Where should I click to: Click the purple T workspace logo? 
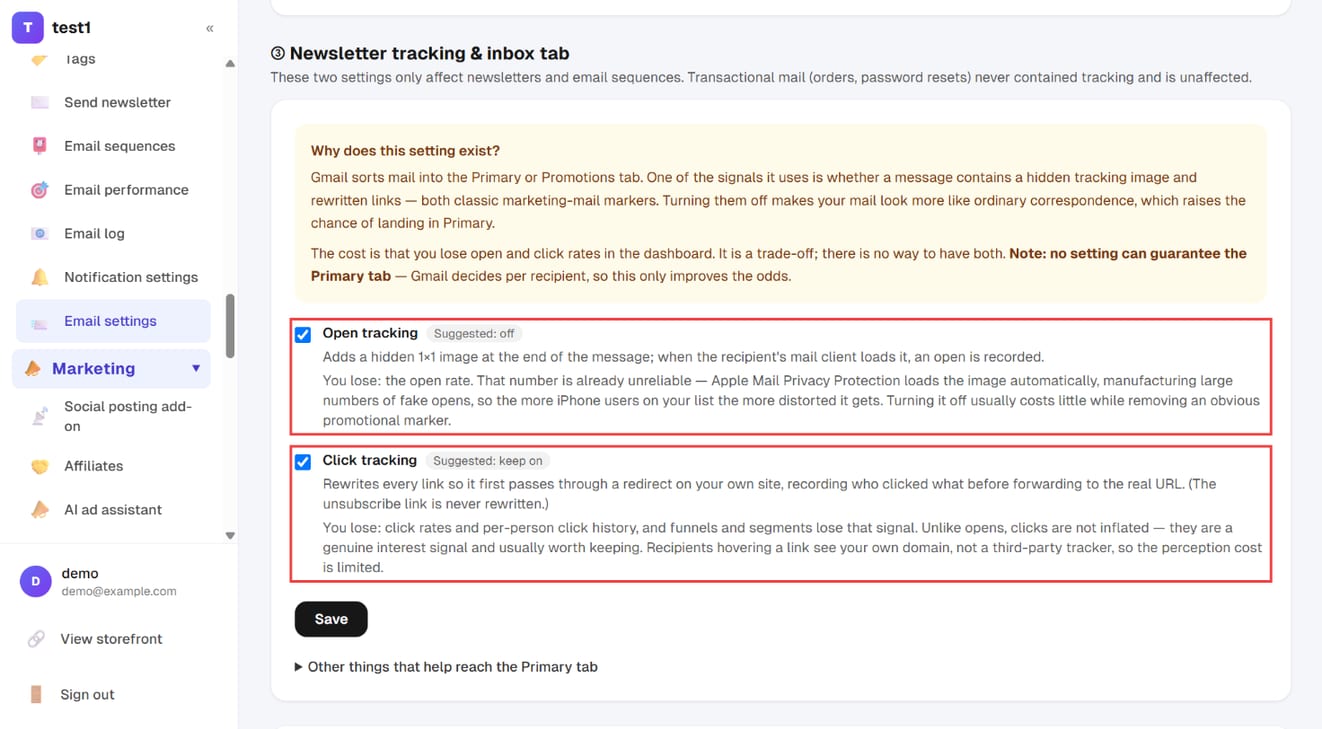pos(27,27)
